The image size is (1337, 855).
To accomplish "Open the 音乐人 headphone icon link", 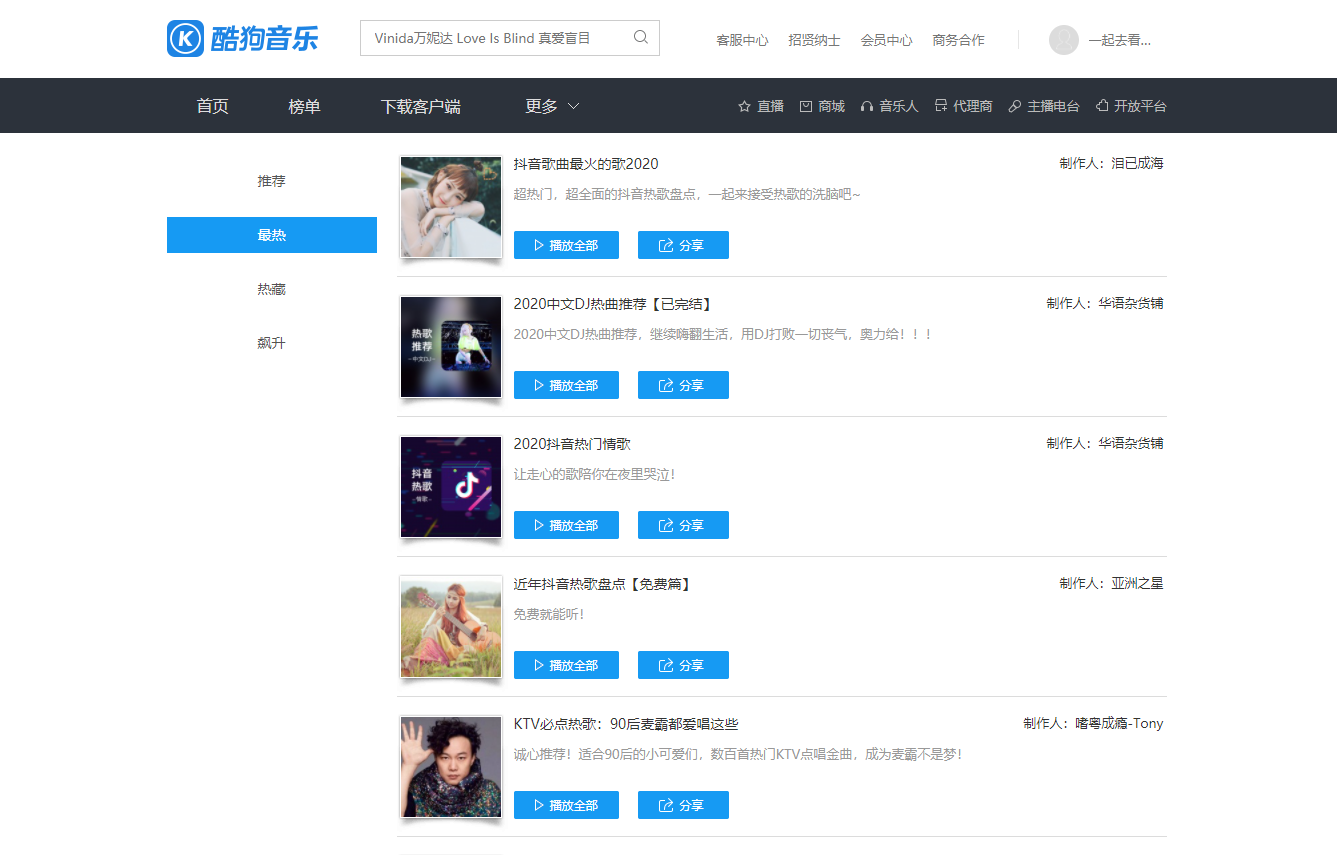I will coord(867,106).
